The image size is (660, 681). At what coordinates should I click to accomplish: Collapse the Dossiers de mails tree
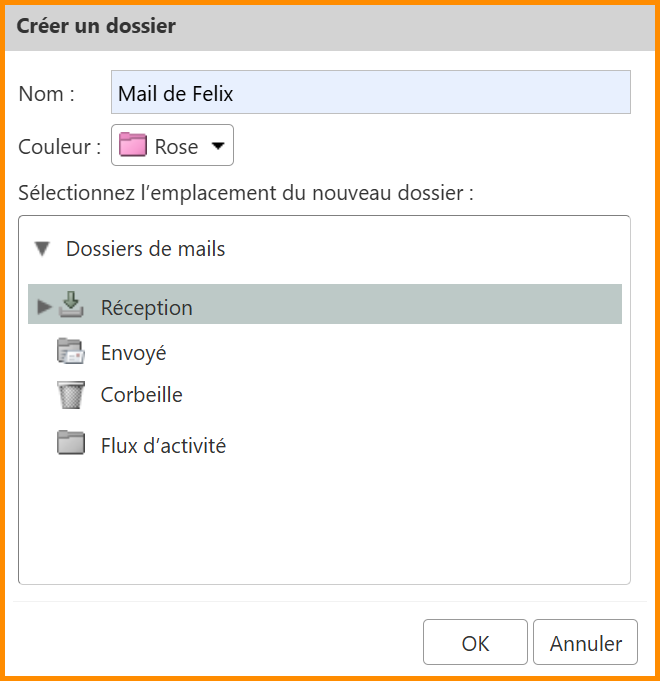pos(42,249)
